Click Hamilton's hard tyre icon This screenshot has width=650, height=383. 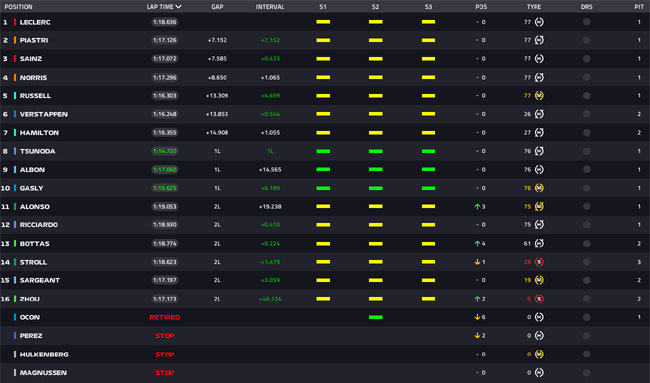click(x=539, y=133)
